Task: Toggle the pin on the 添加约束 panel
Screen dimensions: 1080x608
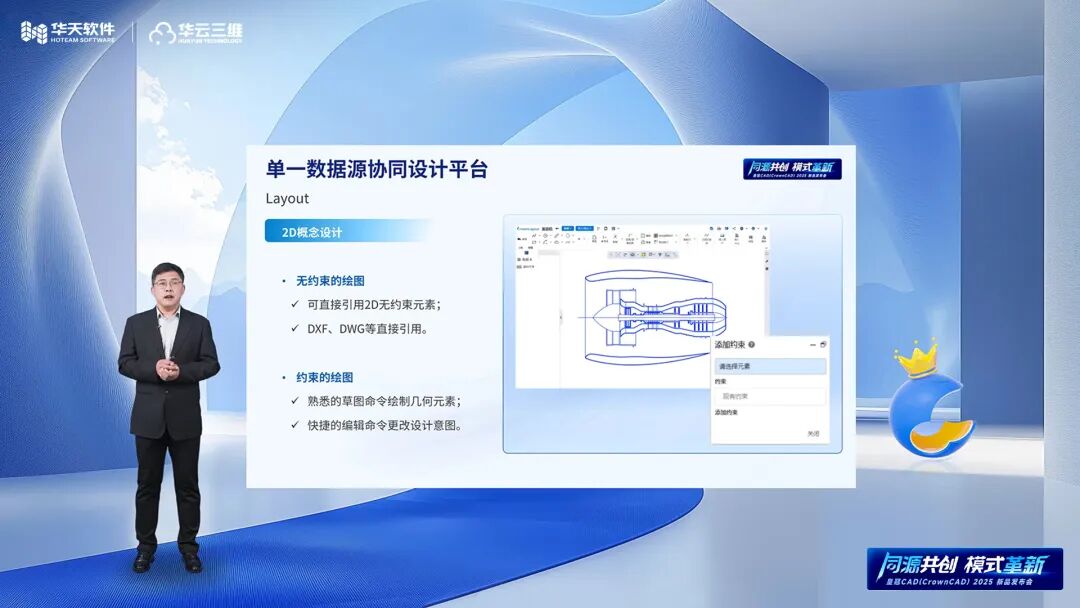Action: click(822, 344)
